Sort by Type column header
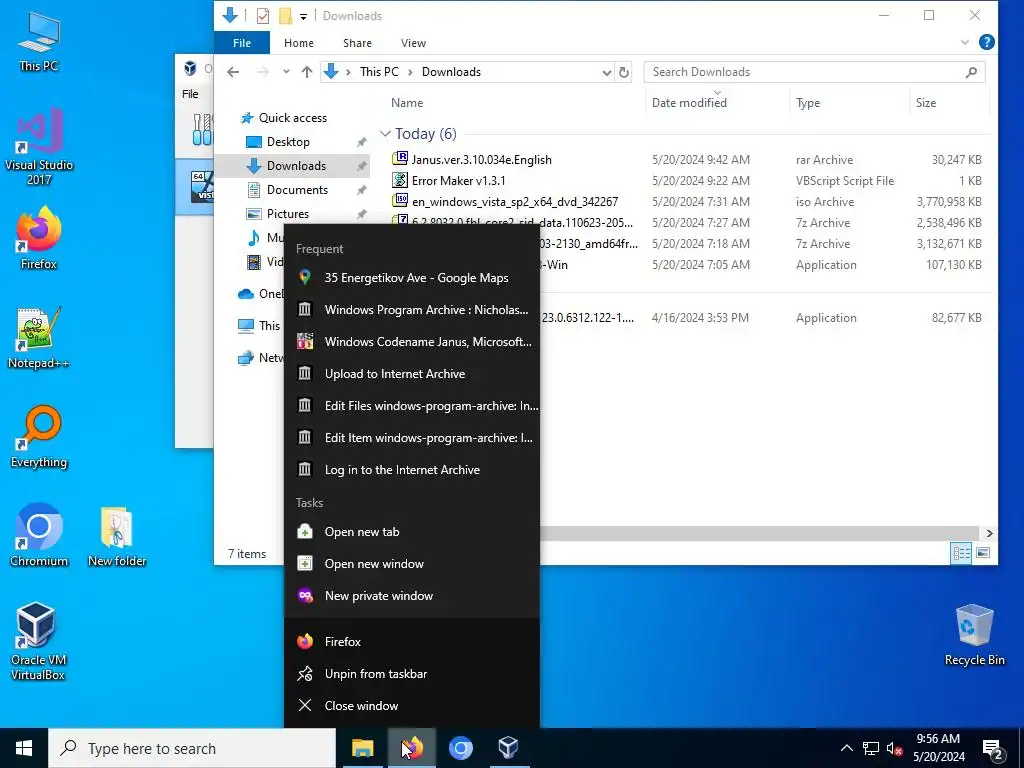This screenshot has width=1024, height=768. 848,103
